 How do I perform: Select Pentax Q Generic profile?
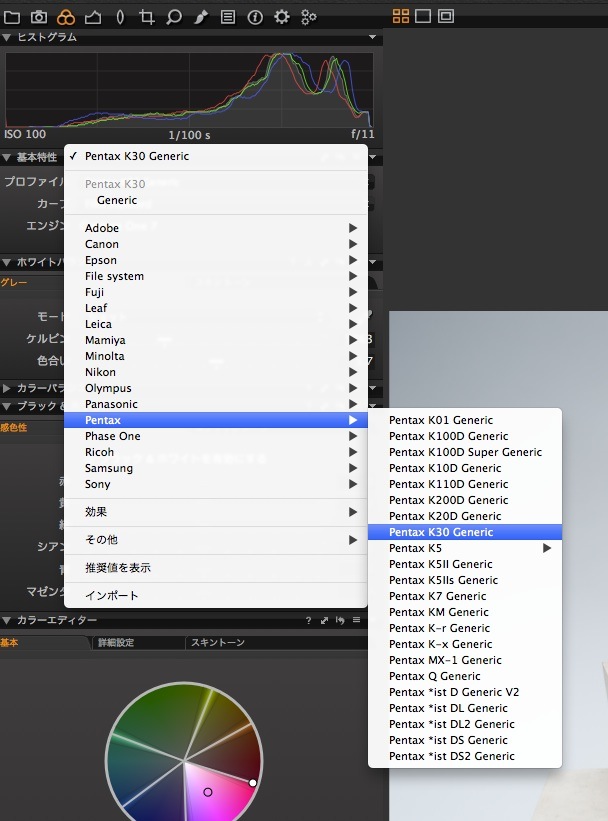(465, 676)
